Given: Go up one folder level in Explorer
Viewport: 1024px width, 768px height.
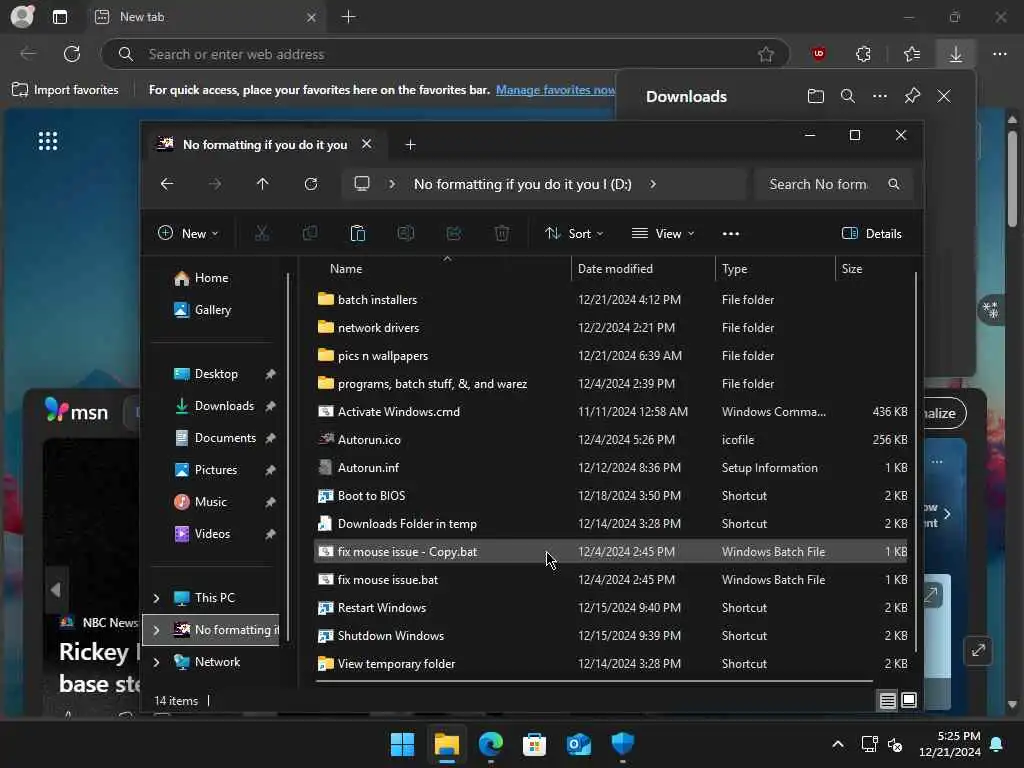Looking at the screenshot, I should pos(263,184).
